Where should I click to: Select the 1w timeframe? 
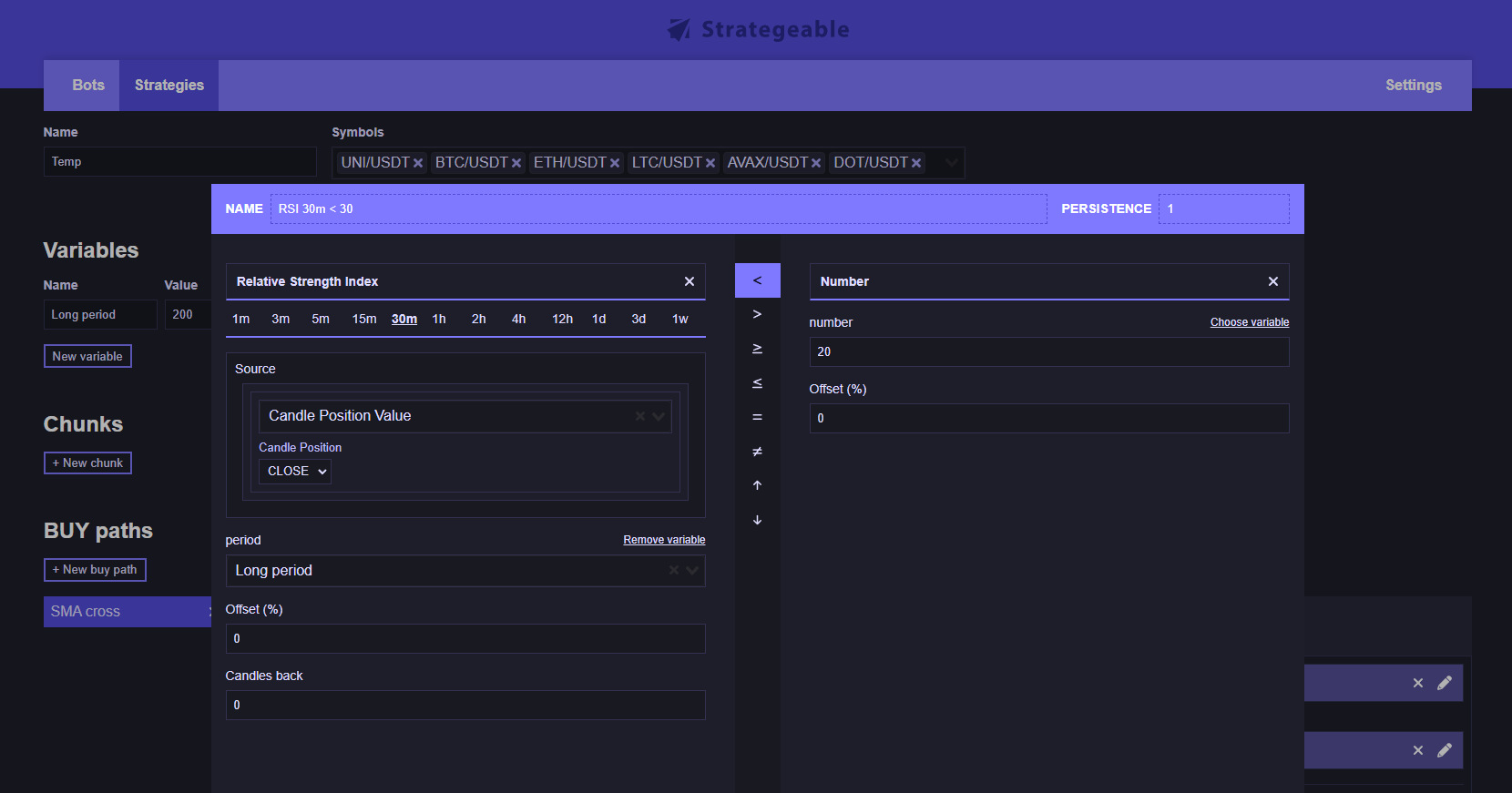(x=680, y=320)
